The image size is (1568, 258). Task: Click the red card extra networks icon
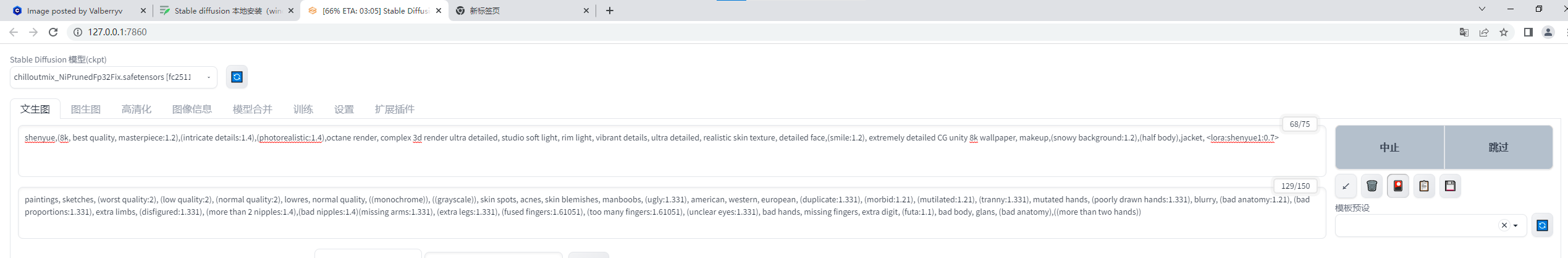(x=1398, y=186)
